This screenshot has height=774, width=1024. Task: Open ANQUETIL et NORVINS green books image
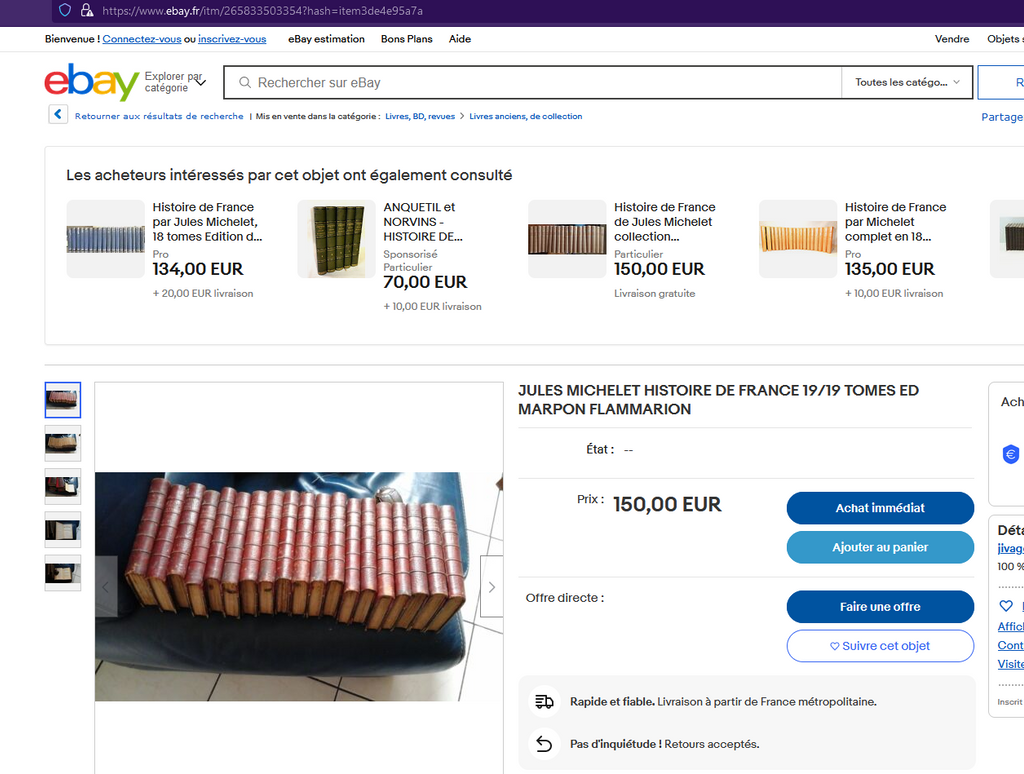pos(336,239)
